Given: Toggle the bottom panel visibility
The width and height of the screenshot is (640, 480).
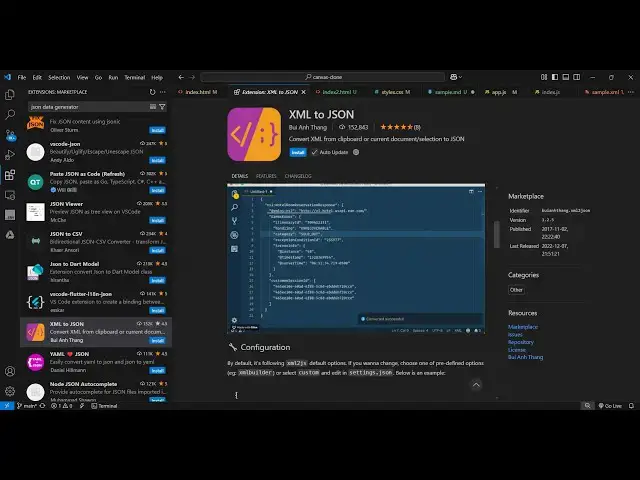Looking at the screenshot, I should pyautogui.click(x=566, y=77).
